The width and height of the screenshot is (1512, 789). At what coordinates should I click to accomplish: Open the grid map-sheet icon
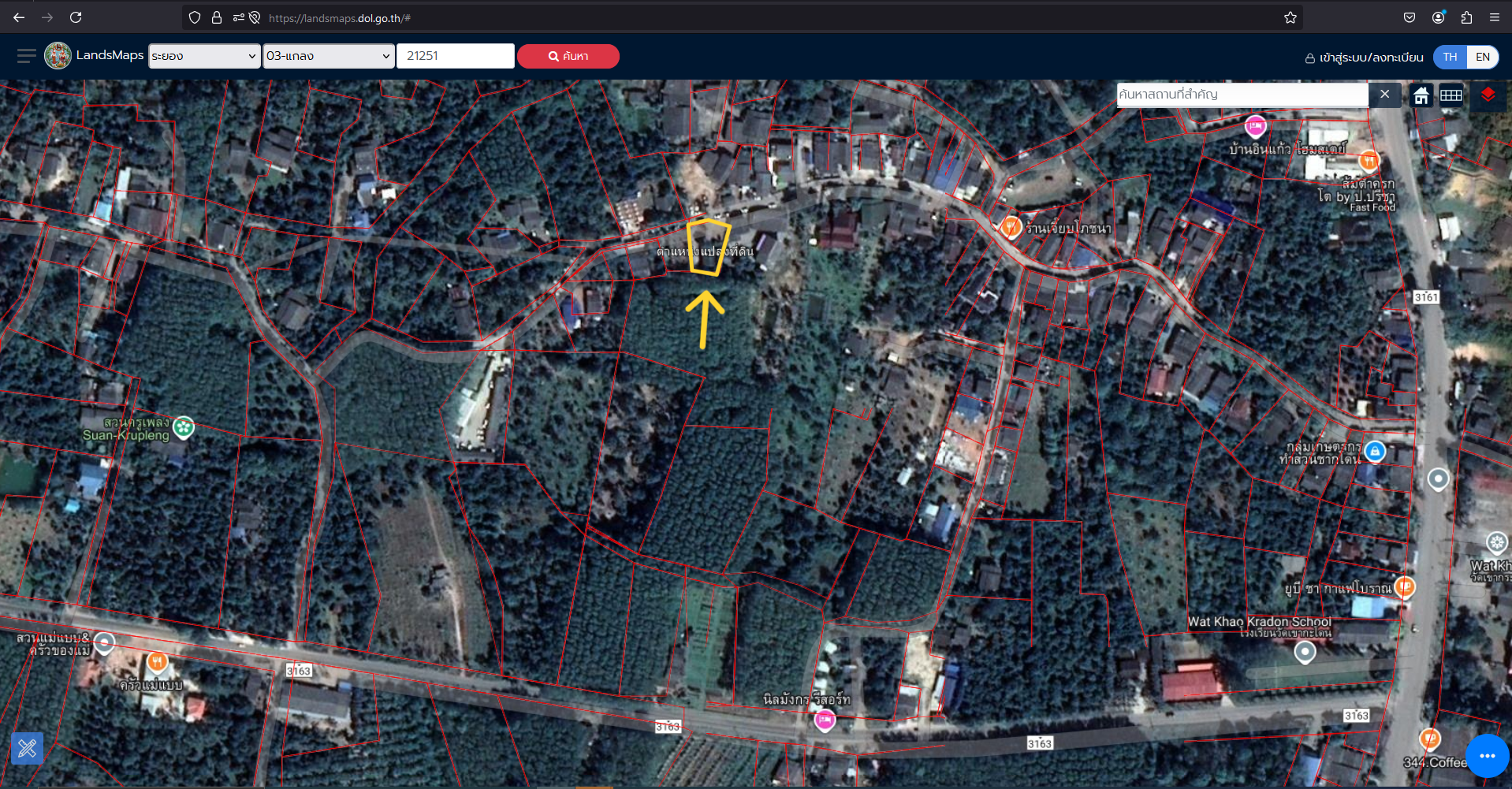click(x=1451, y=95)
